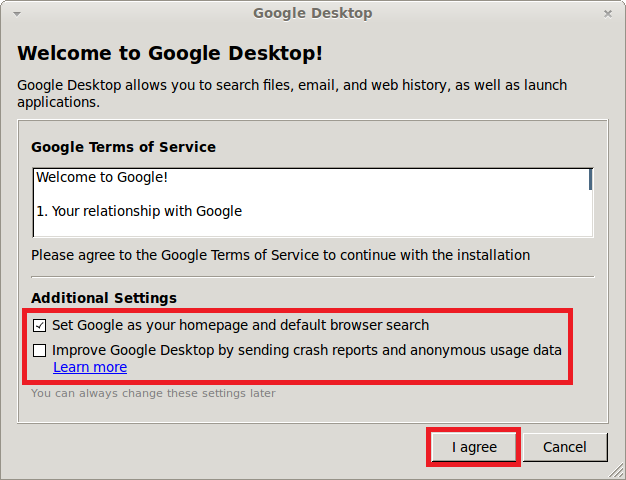Image resolution: width=626 pixels, height=480 pixels.
Task: Cancel the Google Desktop installation
Action: (x=565, y=447)
